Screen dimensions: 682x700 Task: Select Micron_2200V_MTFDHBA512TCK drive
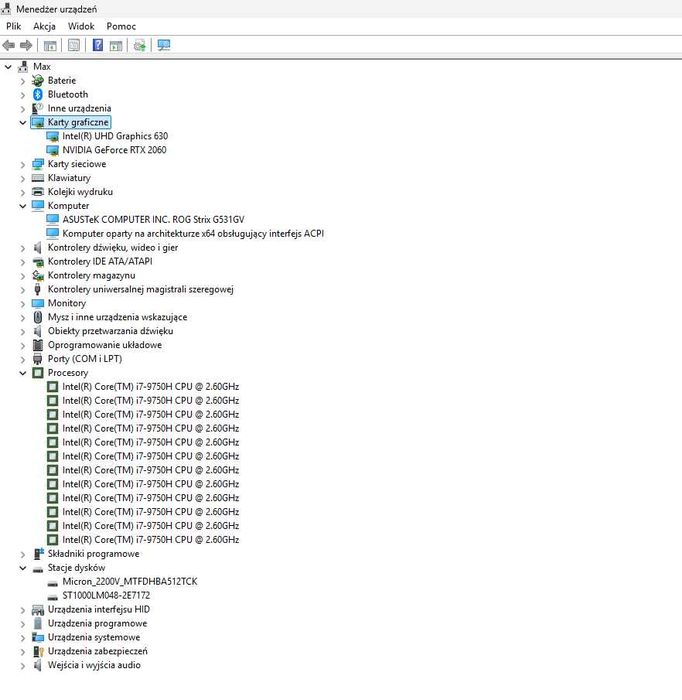129,581
